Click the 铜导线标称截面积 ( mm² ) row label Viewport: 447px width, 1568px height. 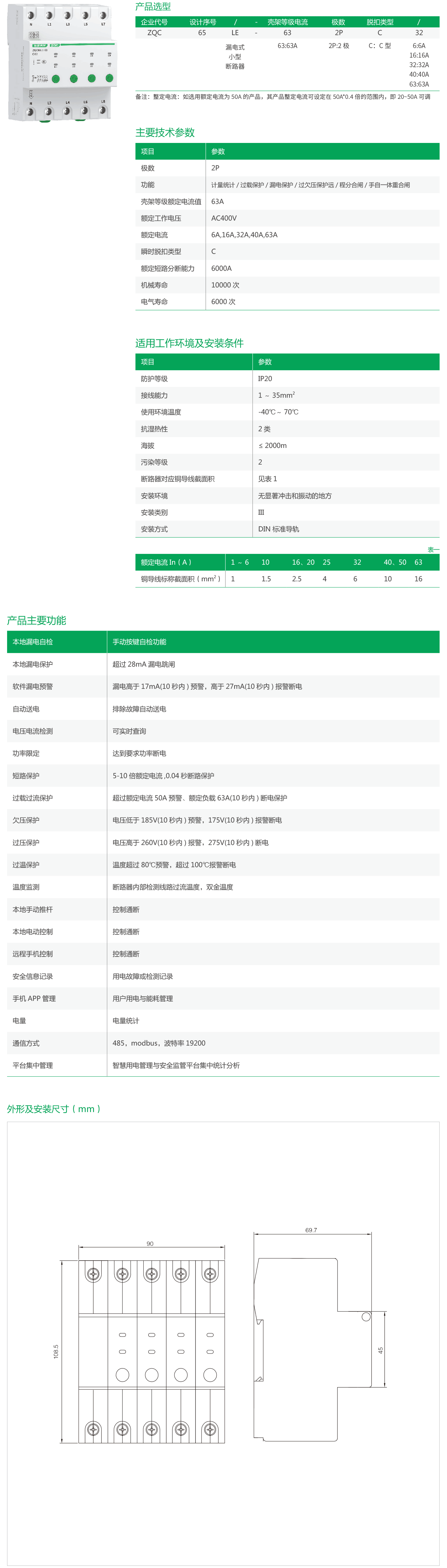click(181, 579)
